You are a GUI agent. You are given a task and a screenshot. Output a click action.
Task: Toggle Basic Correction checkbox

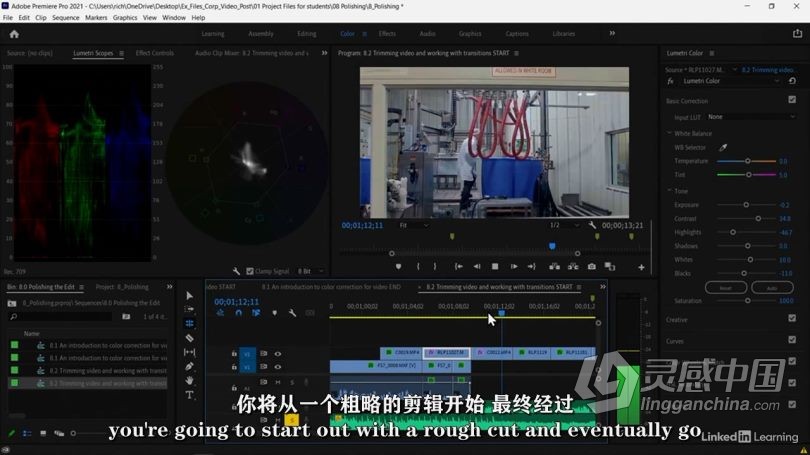pos(792,100)
